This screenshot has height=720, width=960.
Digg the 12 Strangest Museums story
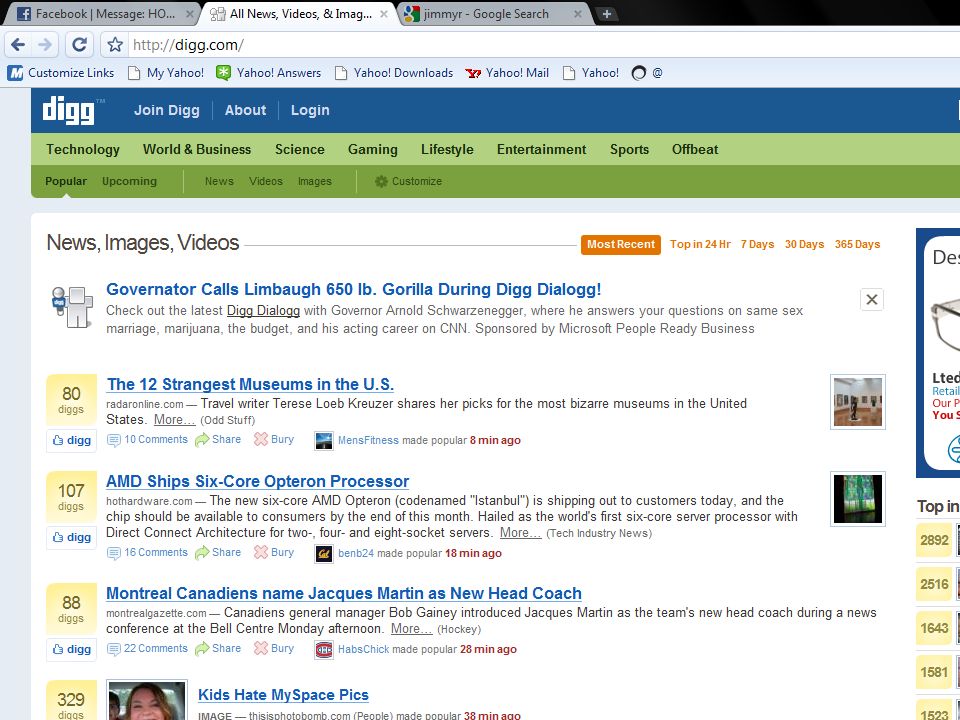pyautogui.click(x=72, y=440)
